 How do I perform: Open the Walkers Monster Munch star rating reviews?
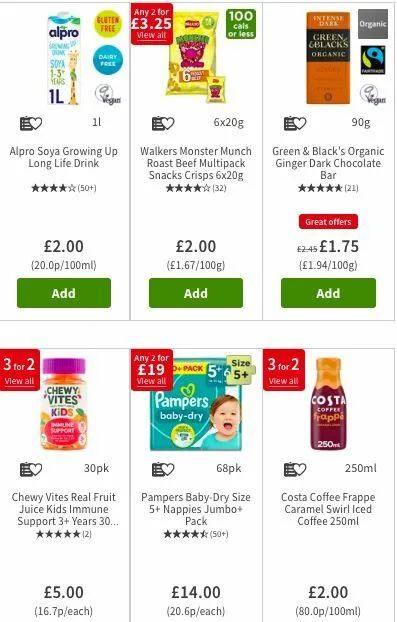pos(196,188)
